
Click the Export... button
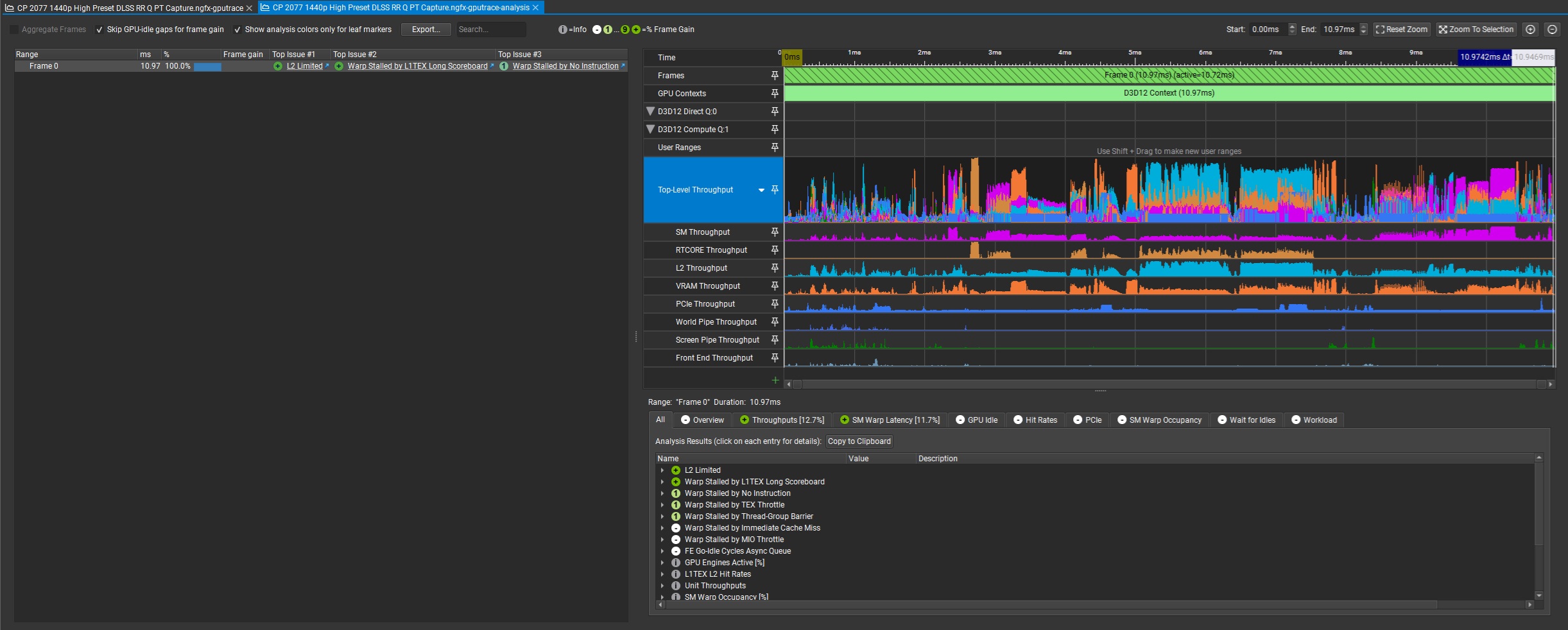(426, 30)
